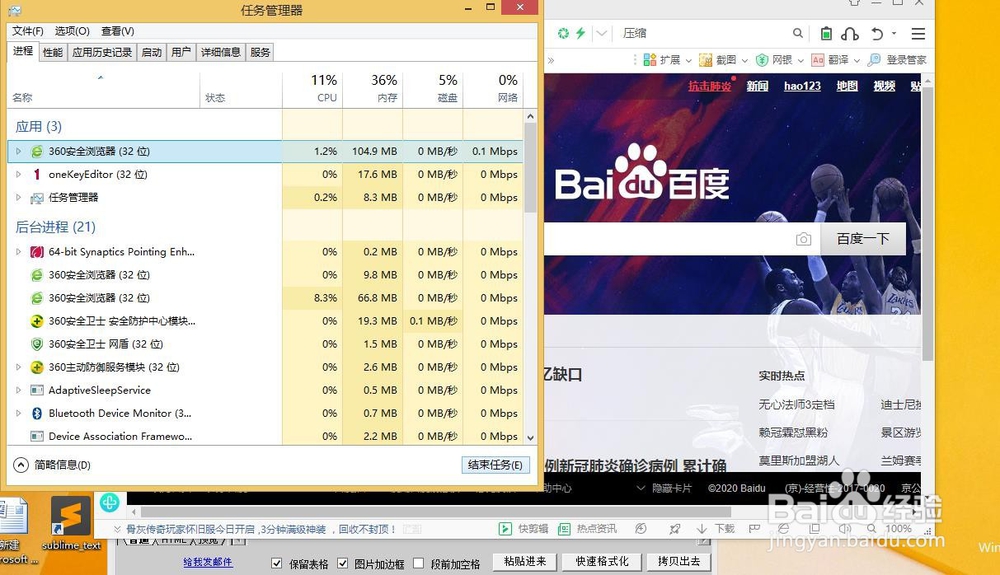Image resolution: width=1000 pixels, height=575 pixels.
Task: Collapse details via 简略信息(D)
Action: point(52,465)
